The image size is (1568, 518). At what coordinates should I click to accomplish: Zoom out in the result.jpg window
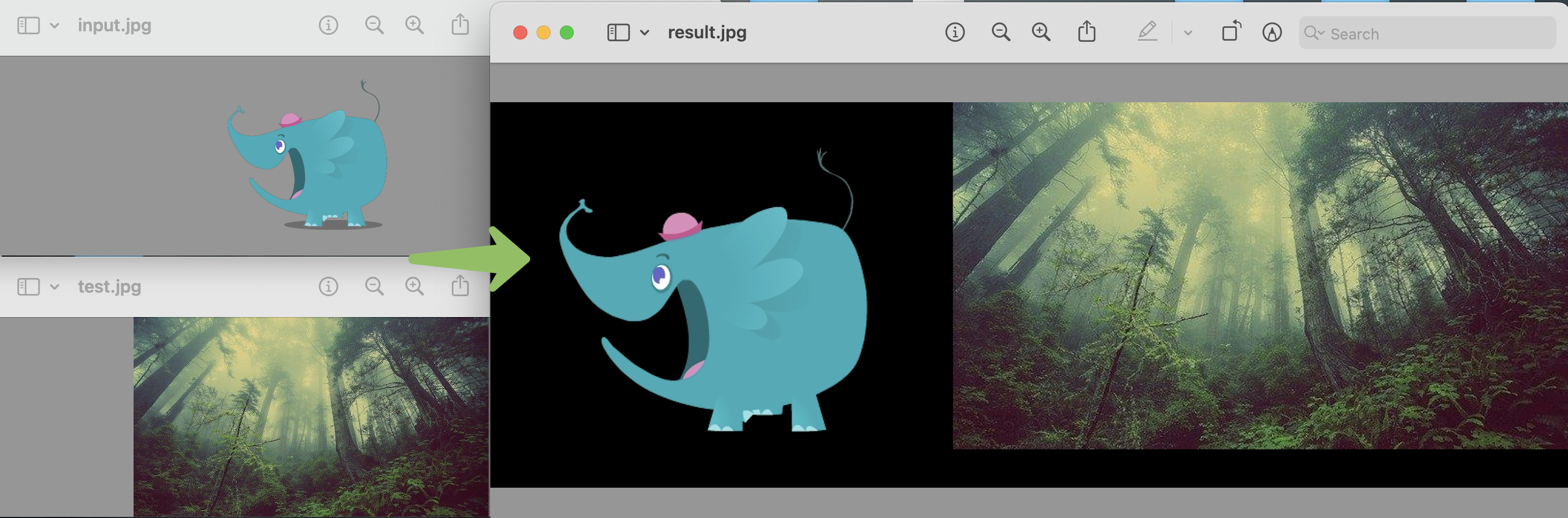coord(1000,33)
